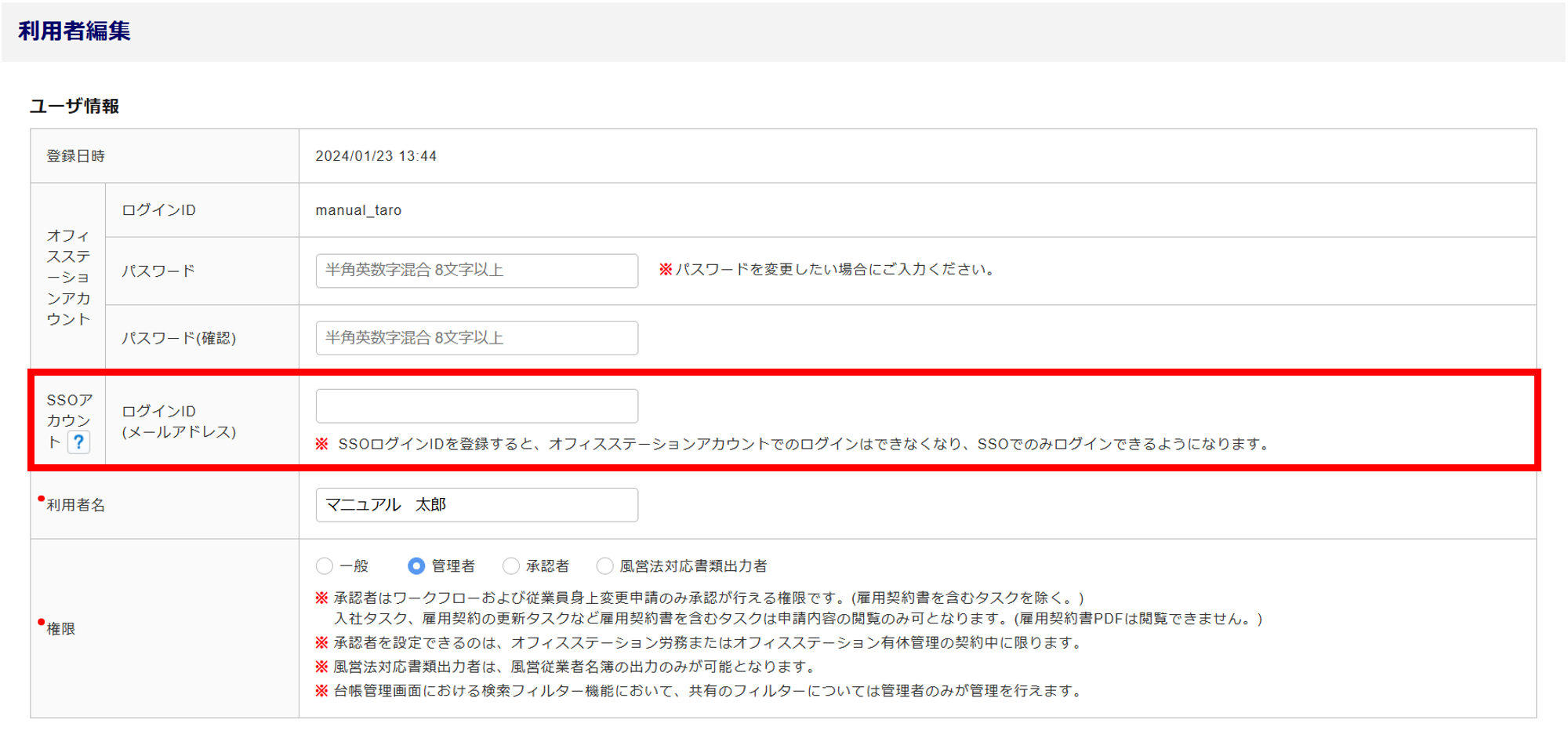The width and height of the screenshot is (1568, 738).
Task: Click the required 利用者名 row label
Action: (75, 505)
